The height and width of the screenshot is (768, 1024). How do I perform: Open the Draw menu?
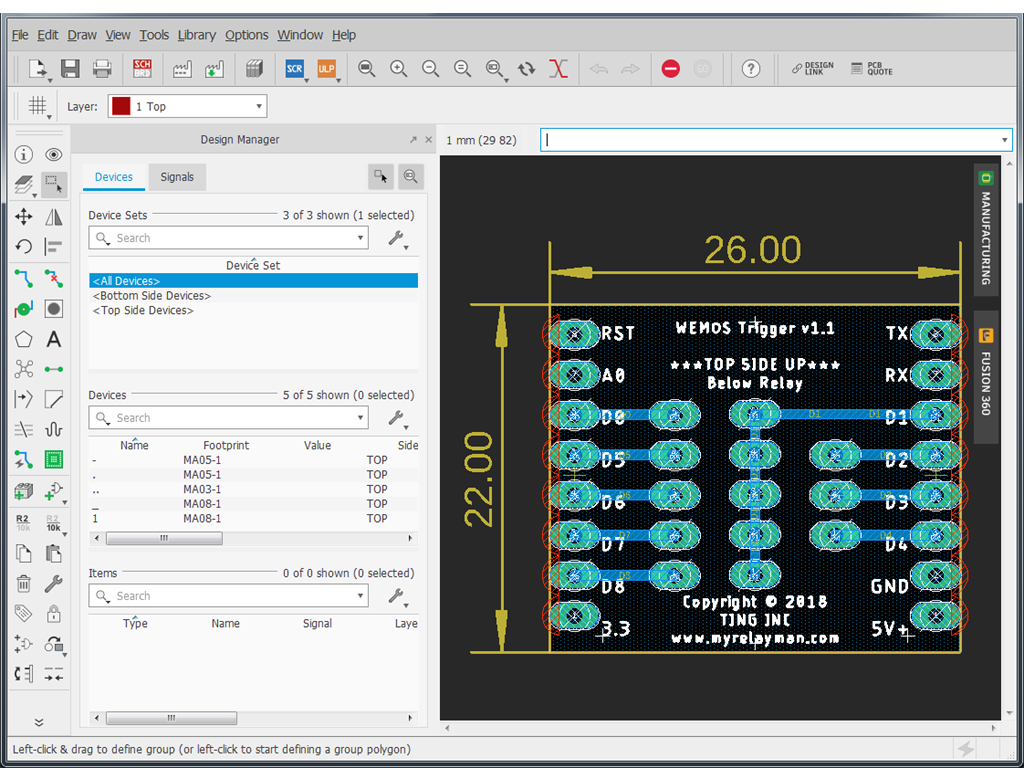82,35
